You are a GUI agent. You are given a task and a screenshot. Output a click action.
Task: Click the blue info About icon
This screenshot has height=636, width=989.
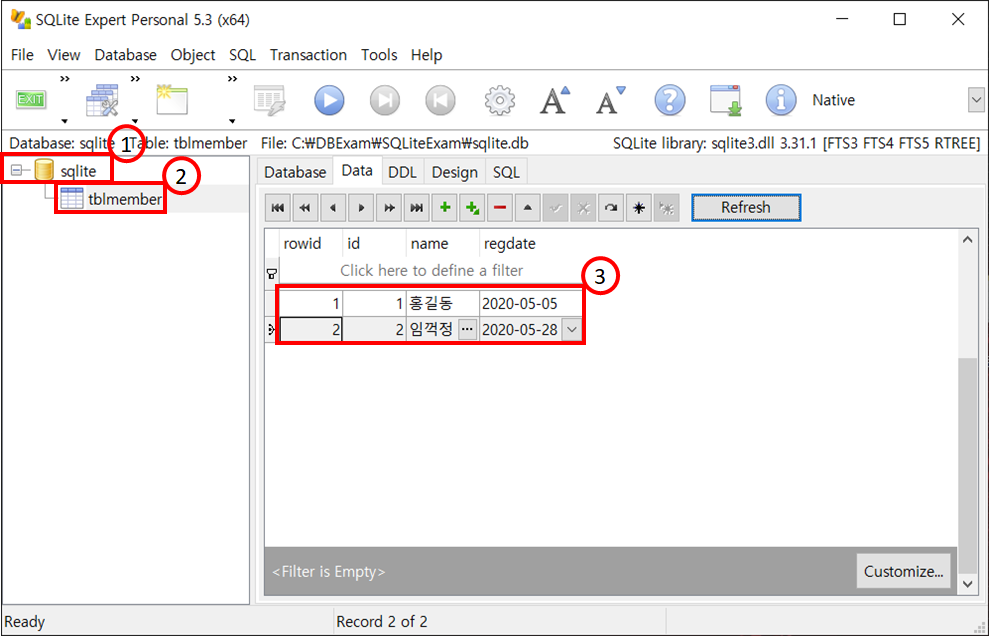[781, 100]
